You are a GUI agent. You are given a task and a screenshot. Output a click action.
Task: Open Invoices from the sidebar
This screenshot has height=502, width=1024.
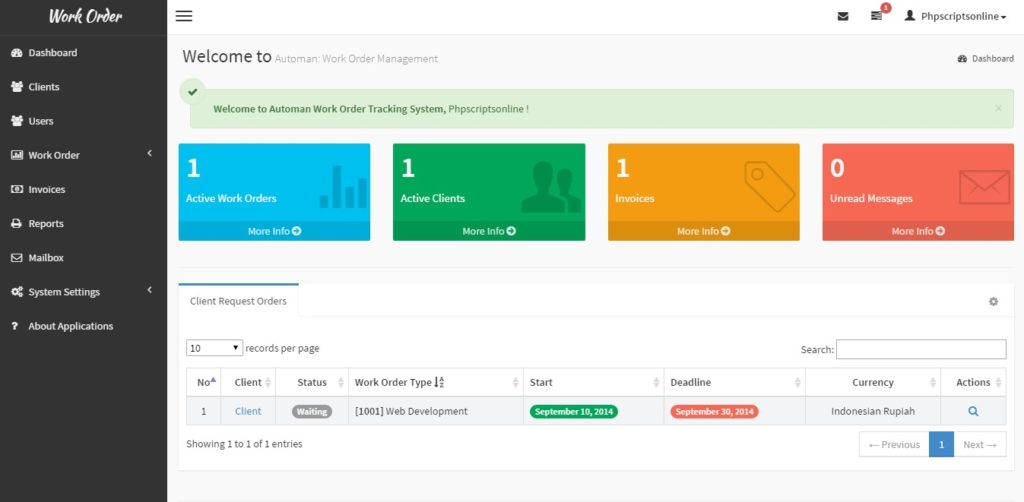[x=46, y=189]
